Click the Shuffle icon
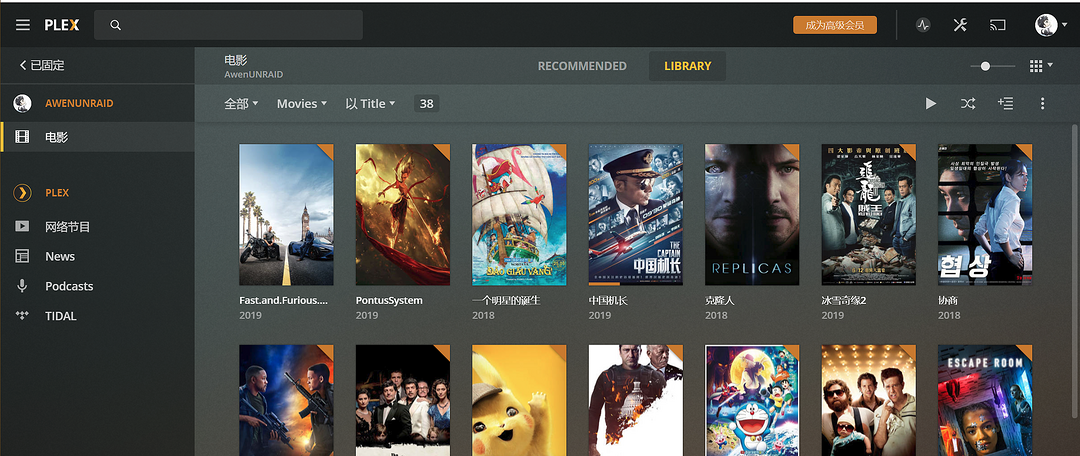Image resolution: width=1080 pixels, height=456 pixels. click(968, 103)
